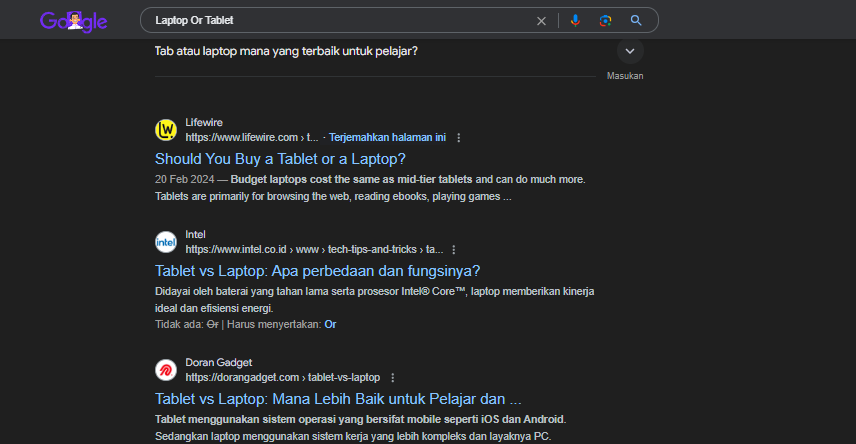
Task: Open the question text Tab atau laptop mana yang terbaik
Action: [x=286, y=51]
